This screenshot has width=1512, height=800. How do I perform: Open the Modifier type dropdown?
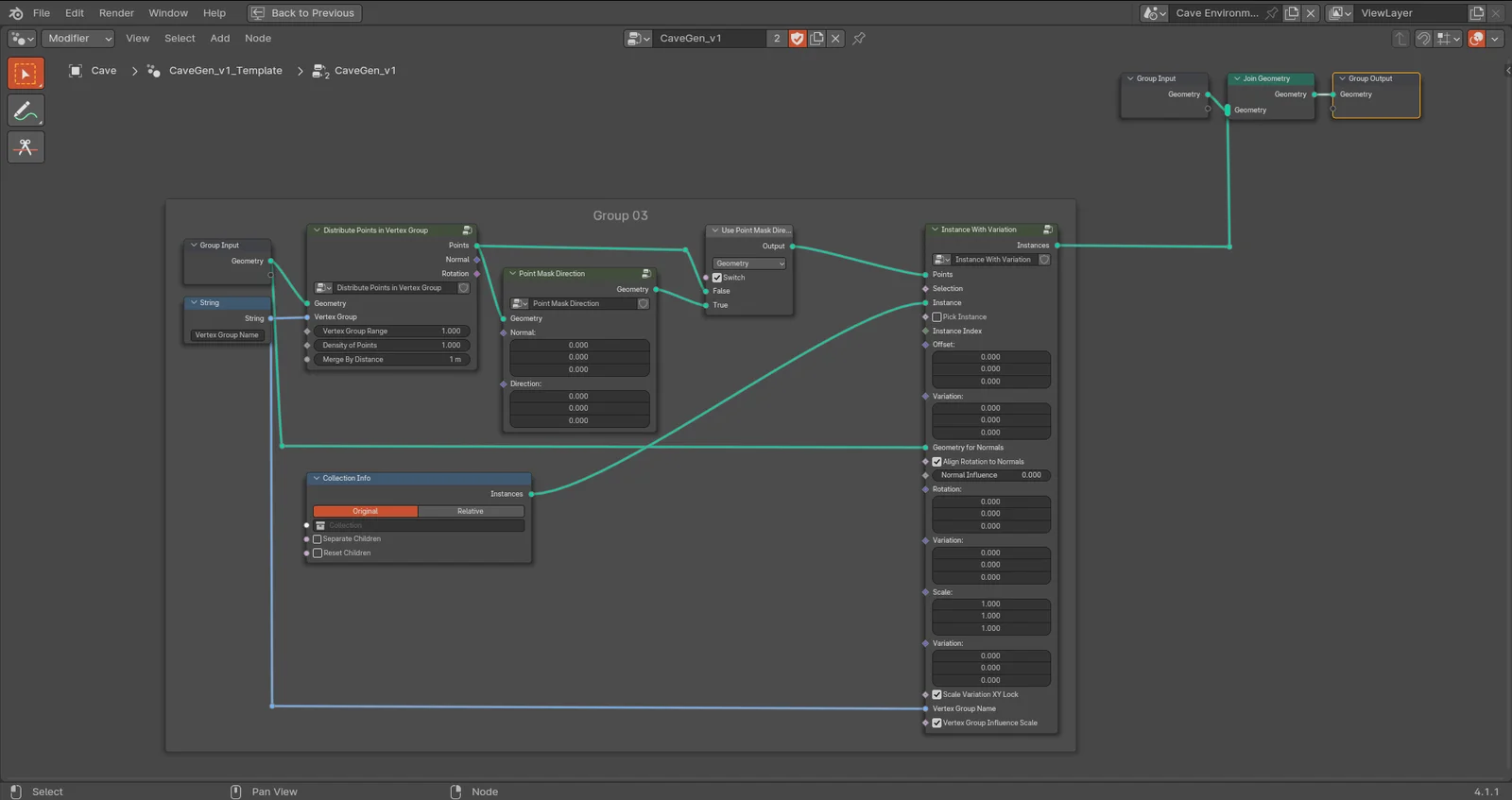pos(77,39)
